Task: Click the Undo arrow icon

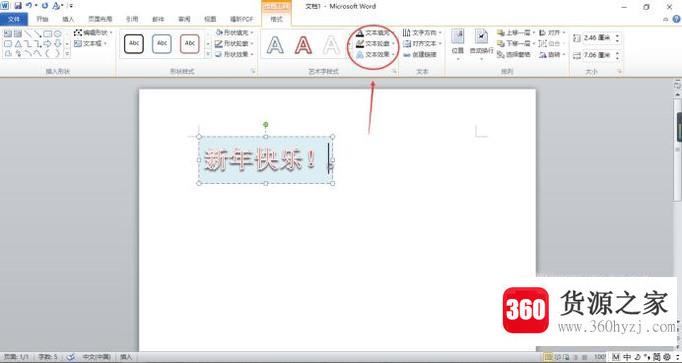Action: point(29,6)
